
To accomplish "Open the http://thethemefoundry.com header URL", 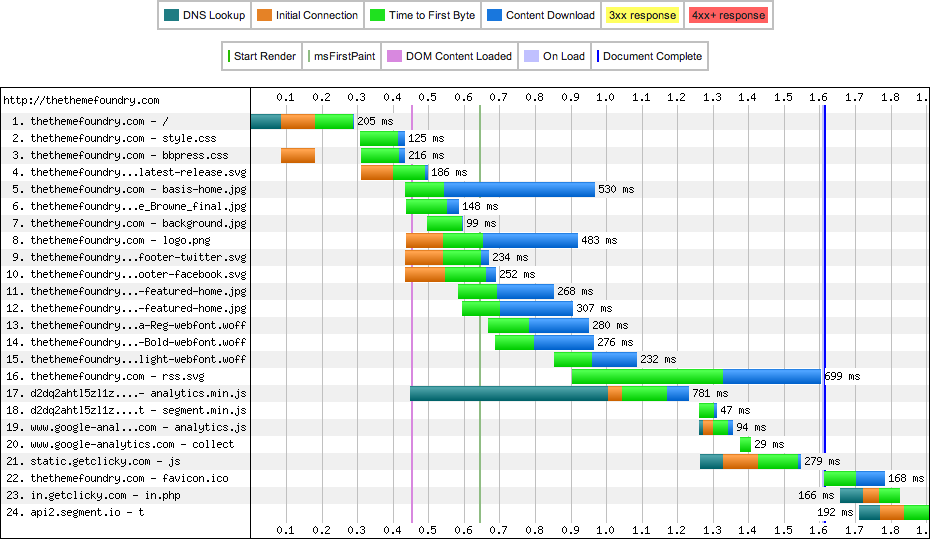I will tap(81, 100).
